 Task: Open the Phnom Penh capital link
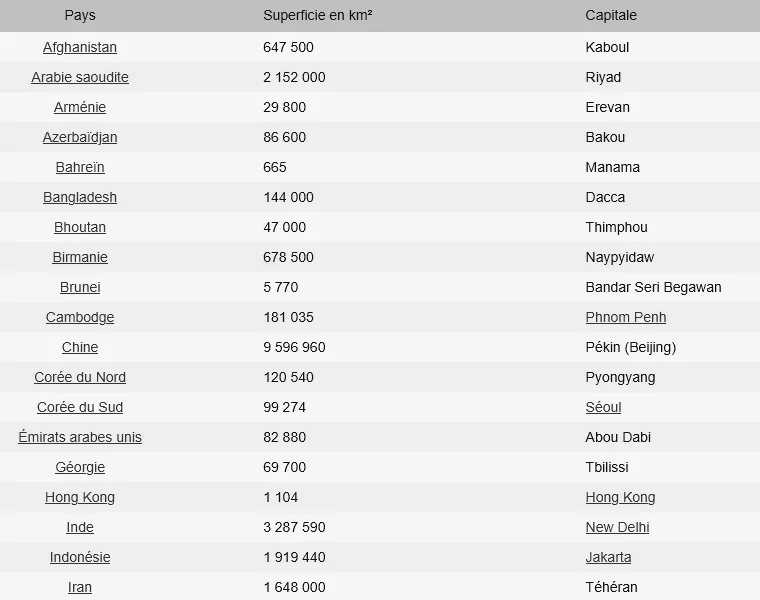[x=626, y=317]
